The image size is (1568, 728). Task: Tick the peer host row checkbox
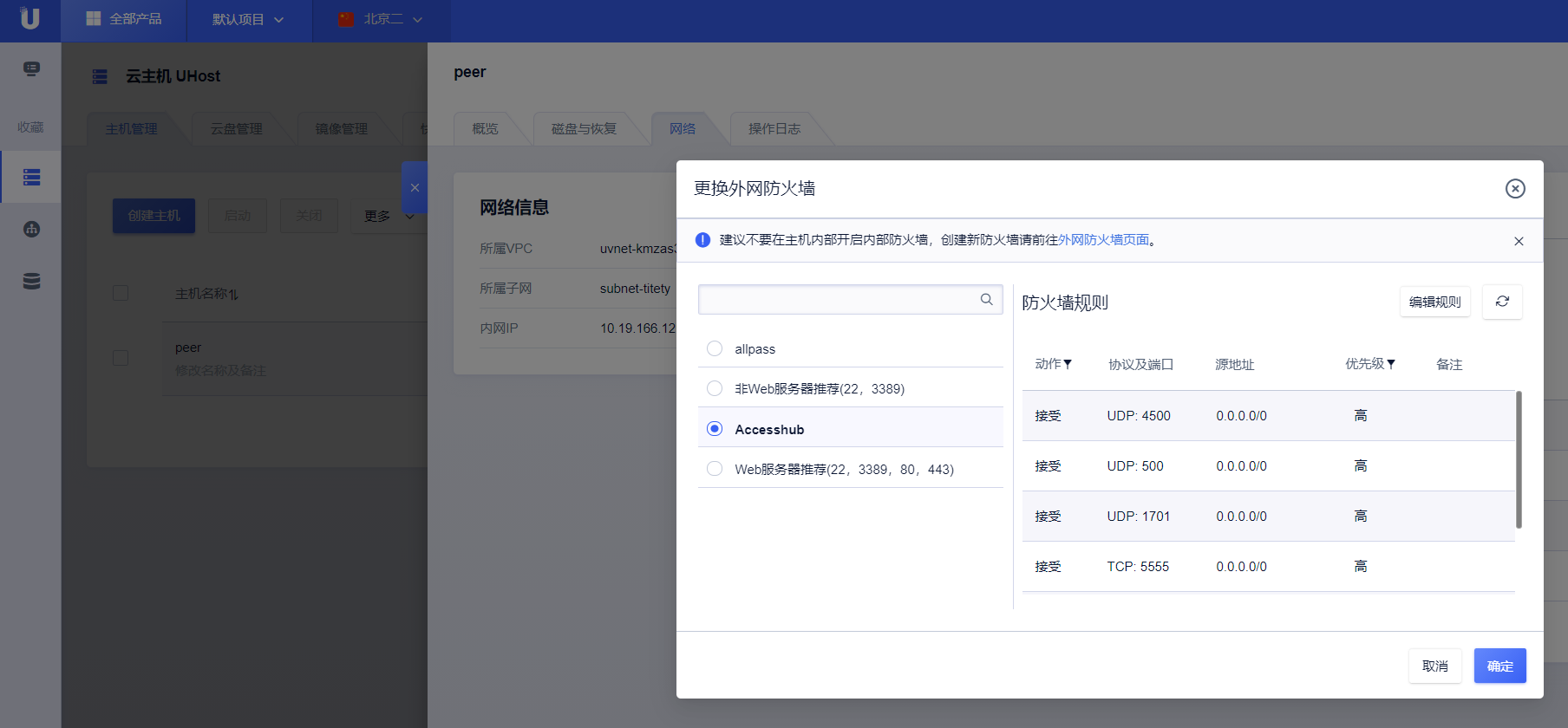click(x=121, y=358)
